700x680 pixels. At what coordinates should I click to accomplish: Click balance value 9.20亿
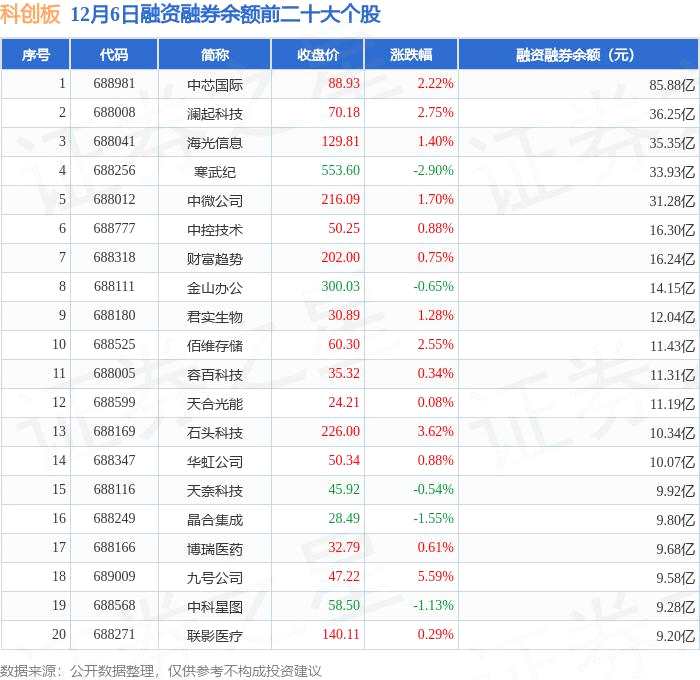pyautogui.click(x=675, y=636)
